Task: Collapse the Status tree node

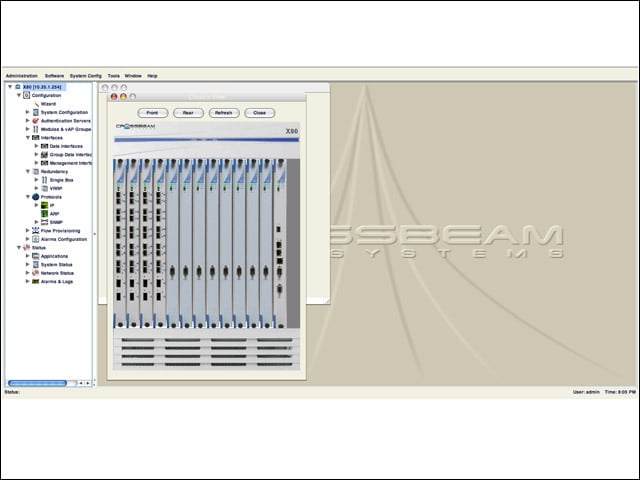Action: point(19,247)
